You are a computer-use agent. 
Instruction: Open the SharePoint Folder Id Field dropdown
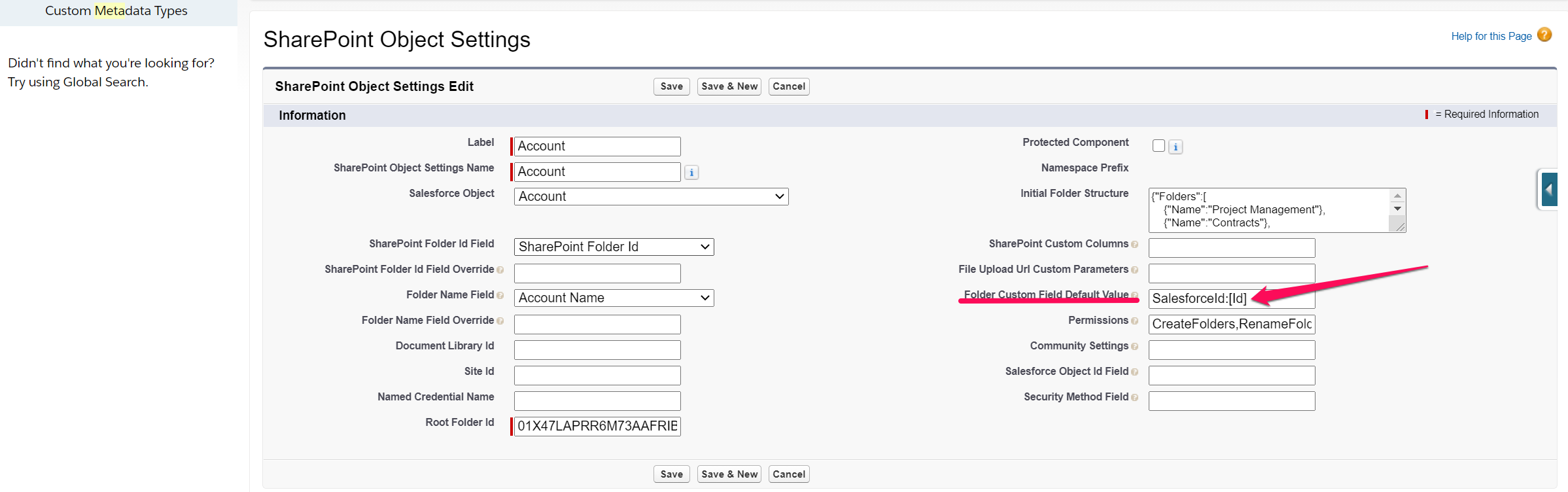coord(614,247)
